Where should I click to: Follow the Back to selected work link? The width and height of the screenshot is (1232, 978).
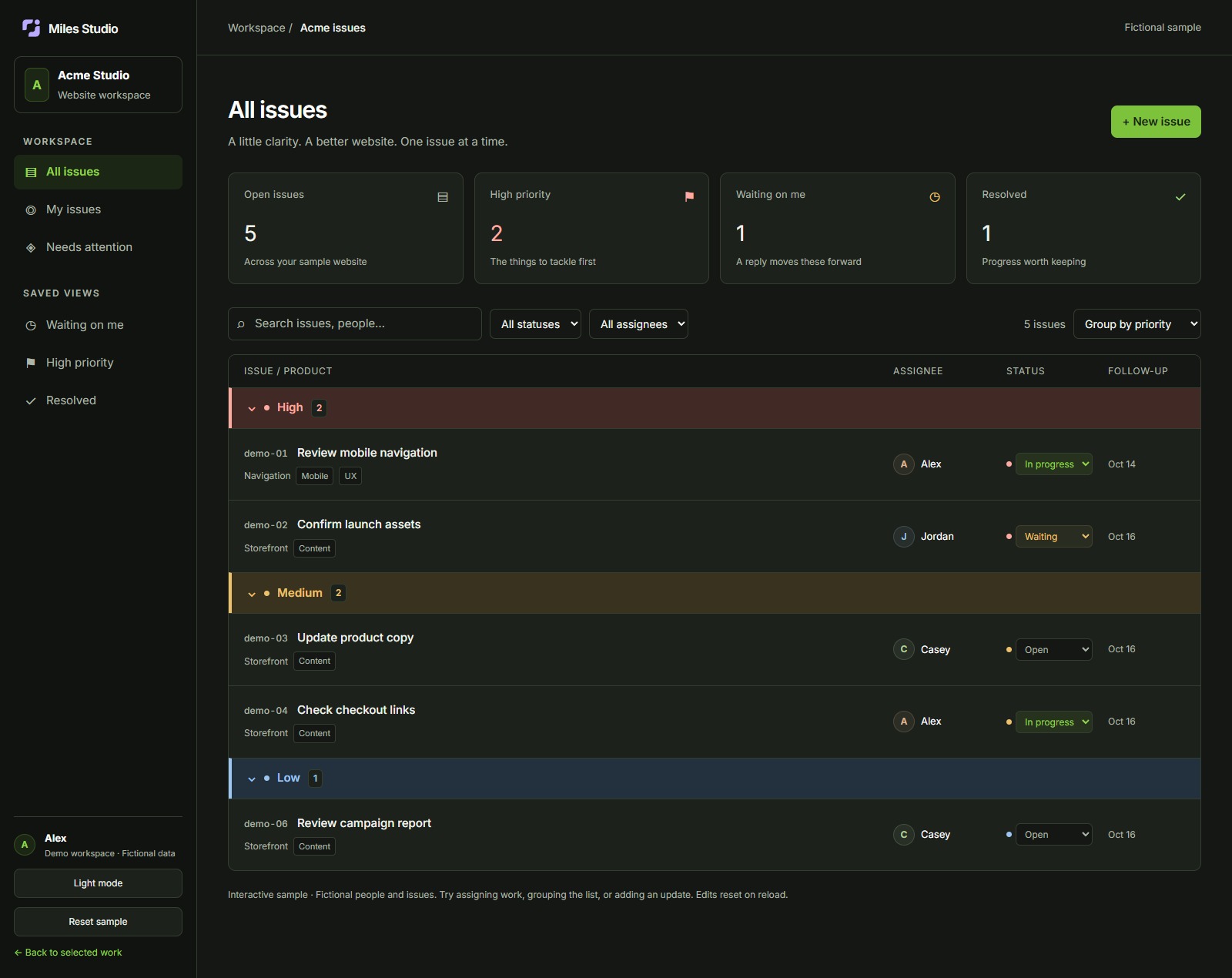68,953
